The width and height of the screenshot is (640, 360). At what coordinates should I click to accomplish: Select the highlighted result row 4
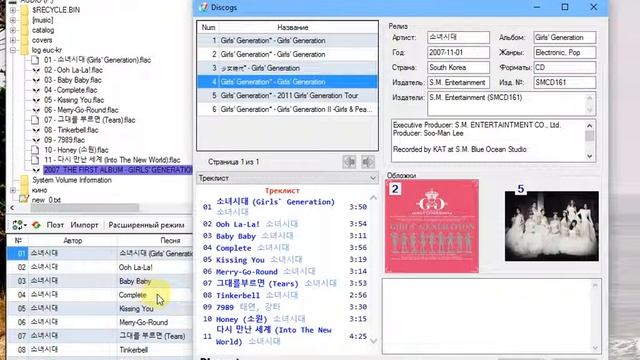click(x=287, y=82)
